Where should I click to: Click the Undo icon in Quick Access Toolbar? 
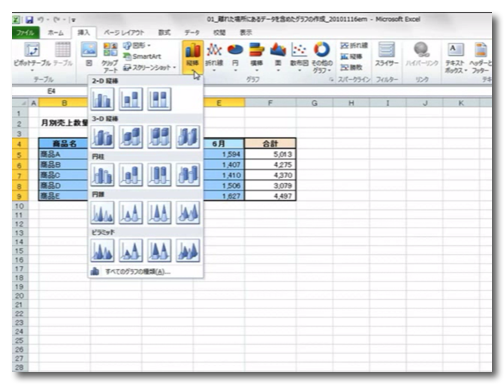[41, 20]
